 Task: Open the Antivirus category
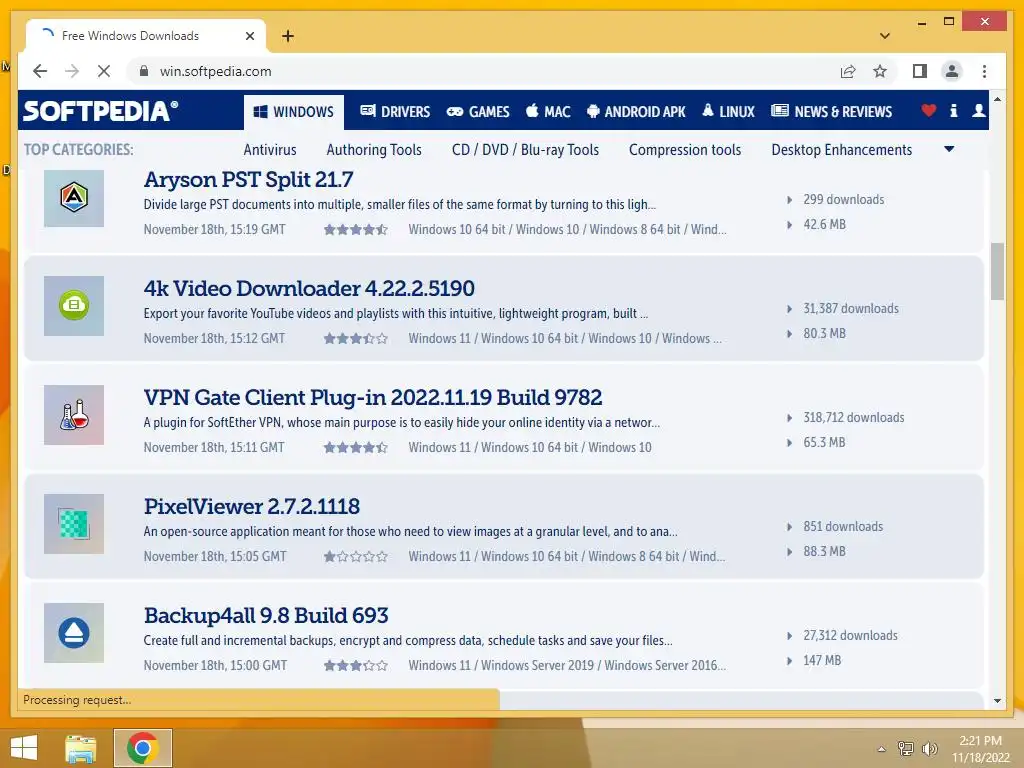(x=270, y=150)
